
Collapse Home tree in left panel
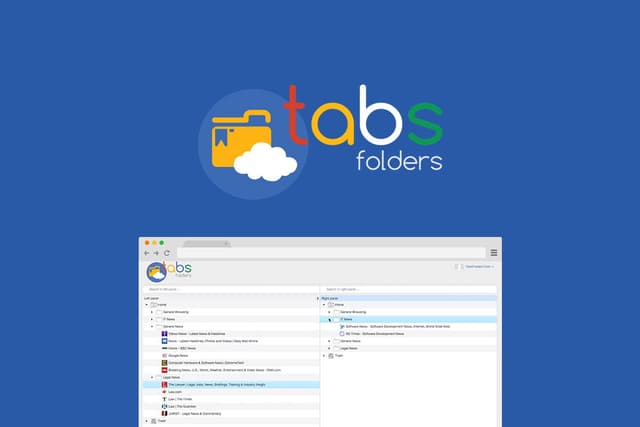coord(147,305)
